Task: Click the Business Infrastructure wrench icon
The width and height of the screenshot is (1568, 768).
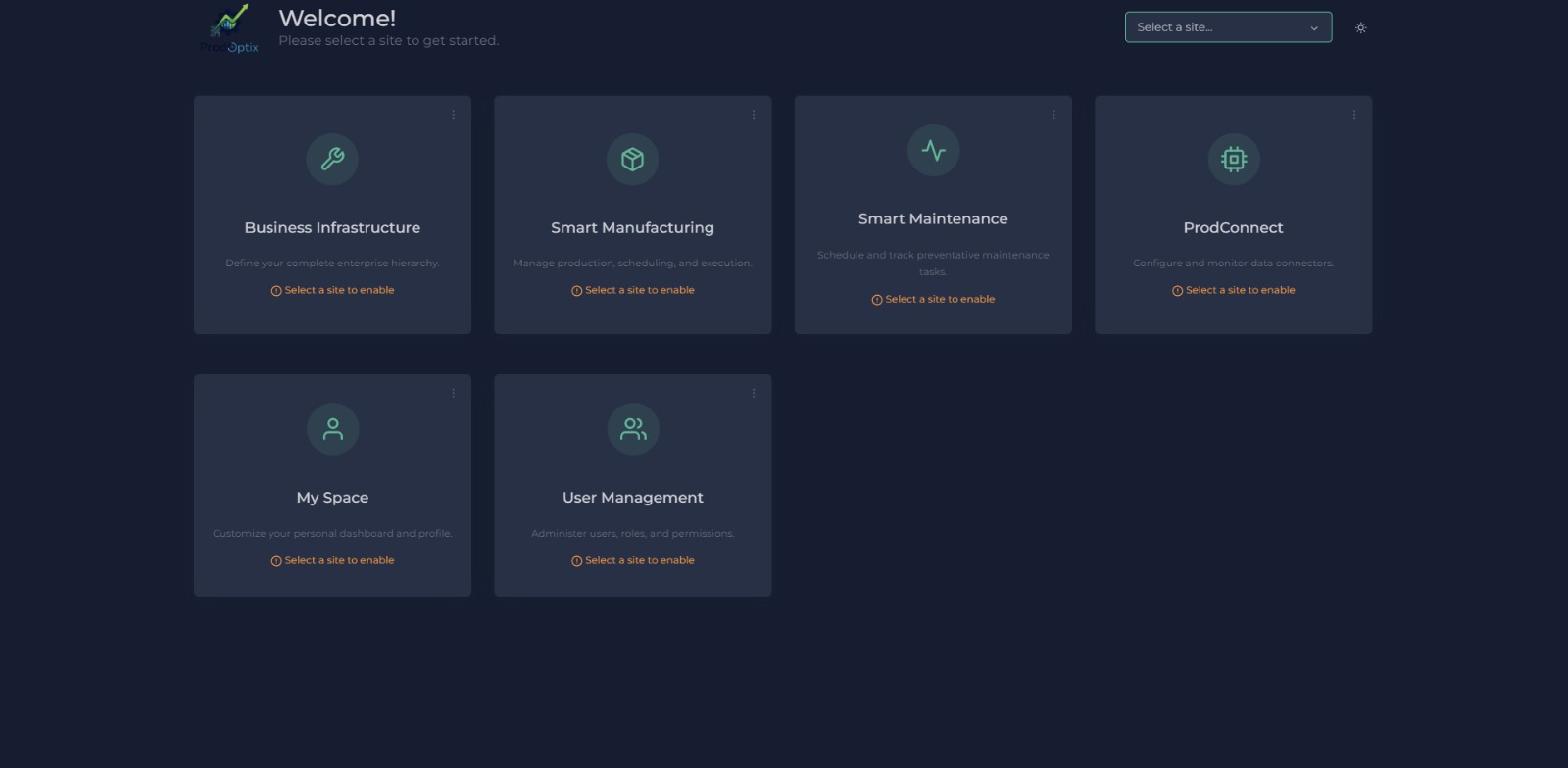Action: click(332, 159)
